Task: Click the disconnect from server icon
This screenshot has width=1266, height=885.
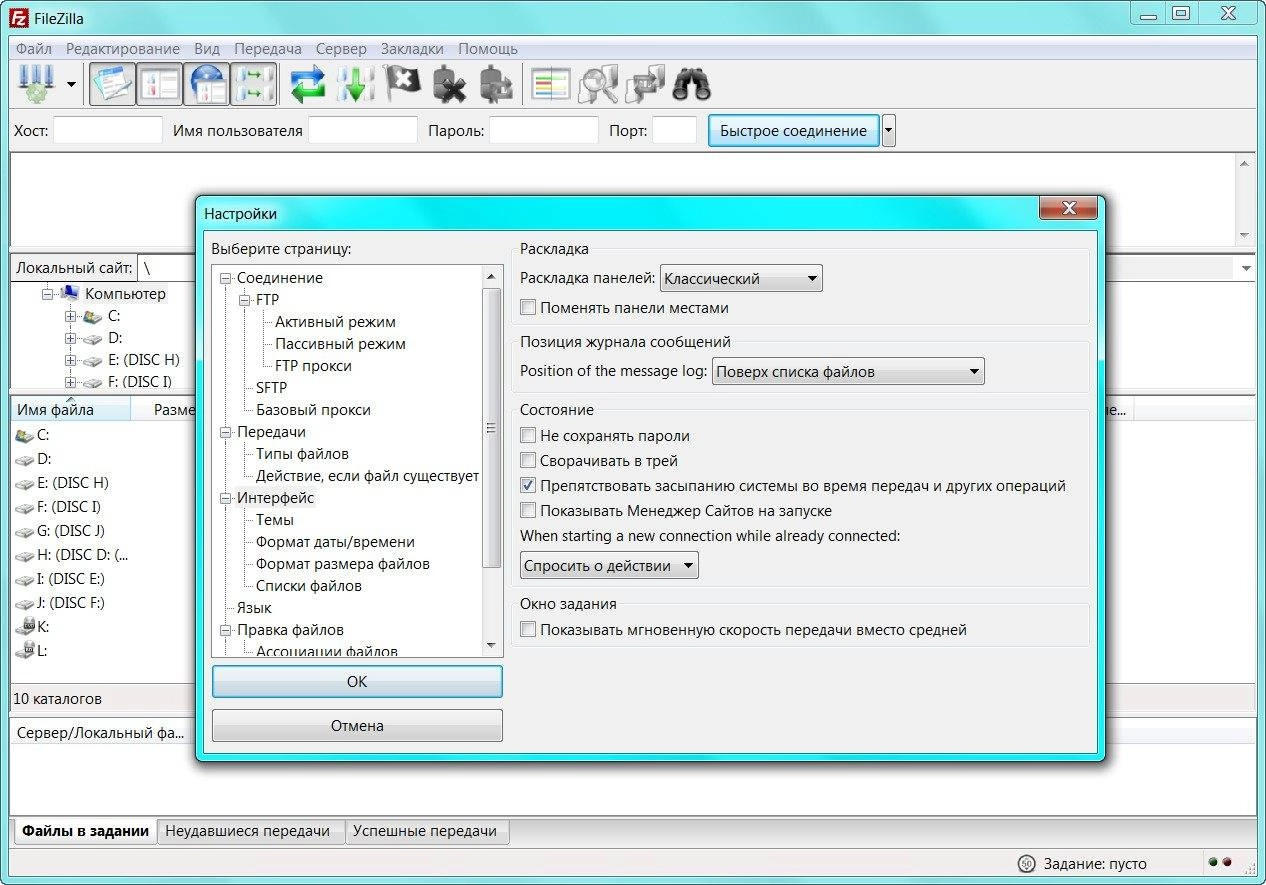Action: [450, 84]
